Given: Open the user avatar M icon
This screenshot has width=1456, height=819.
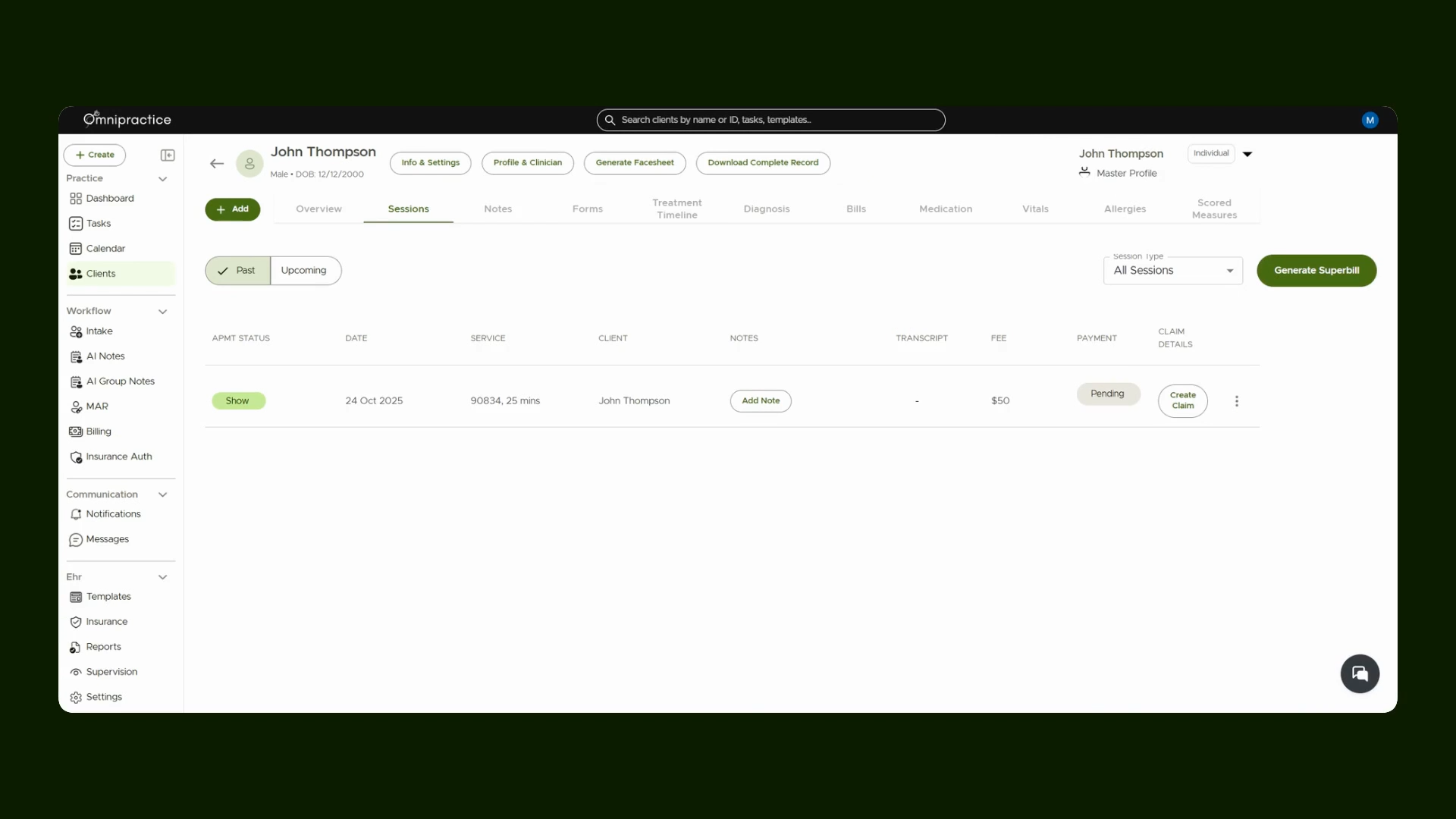Looking at the screenshot, I should tap(1370, 120).
